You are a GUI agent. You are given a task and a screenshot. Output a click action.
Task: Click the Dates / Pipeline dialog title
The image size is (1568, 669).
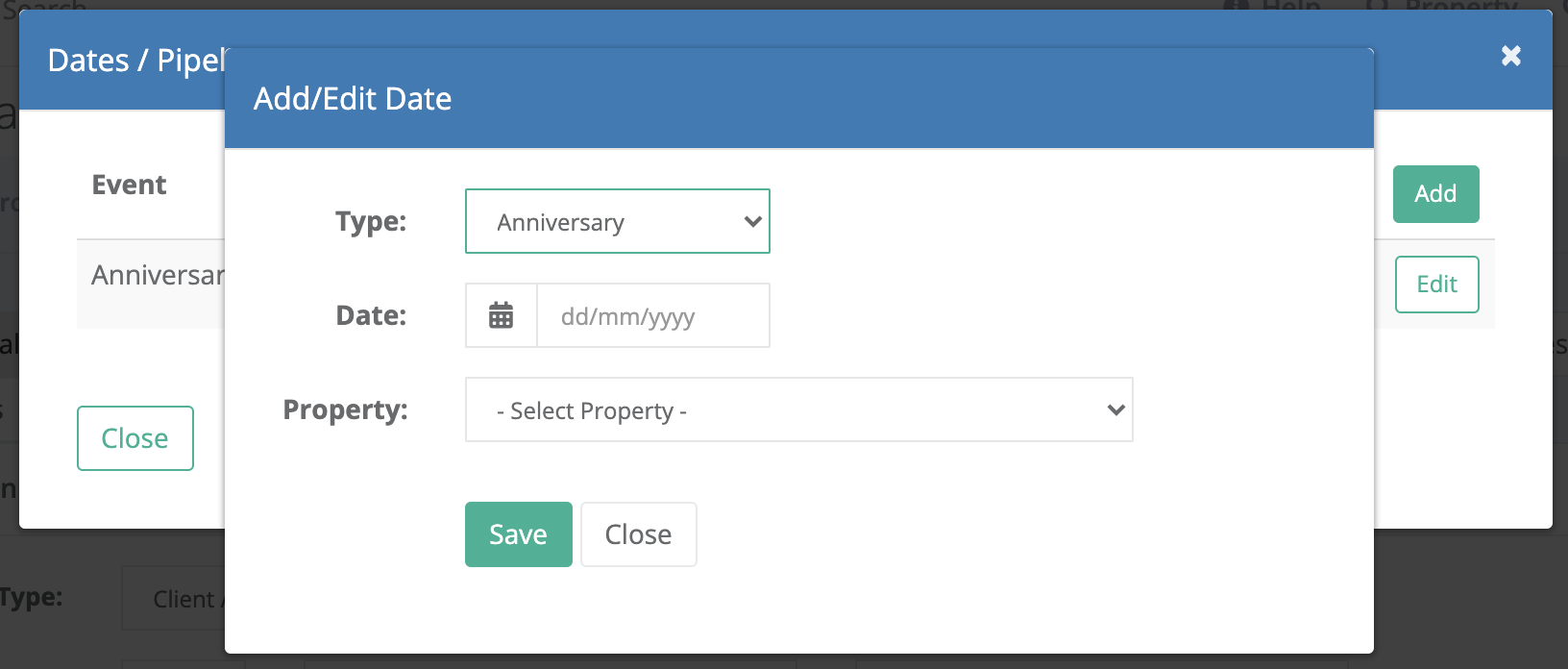click(x=136, y=61)
